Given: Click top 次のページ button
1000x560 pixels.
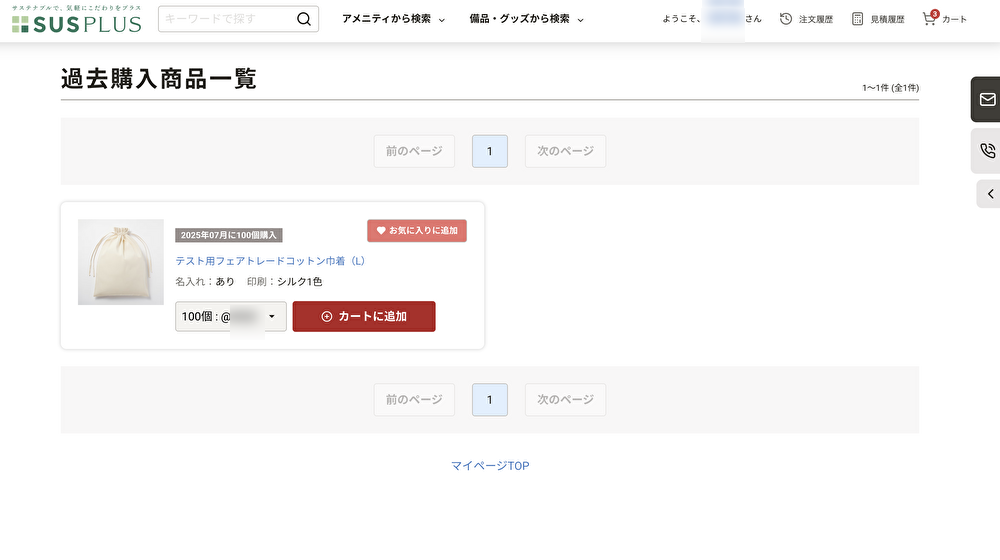Looking at the screenshot, I should pos(565,151).
